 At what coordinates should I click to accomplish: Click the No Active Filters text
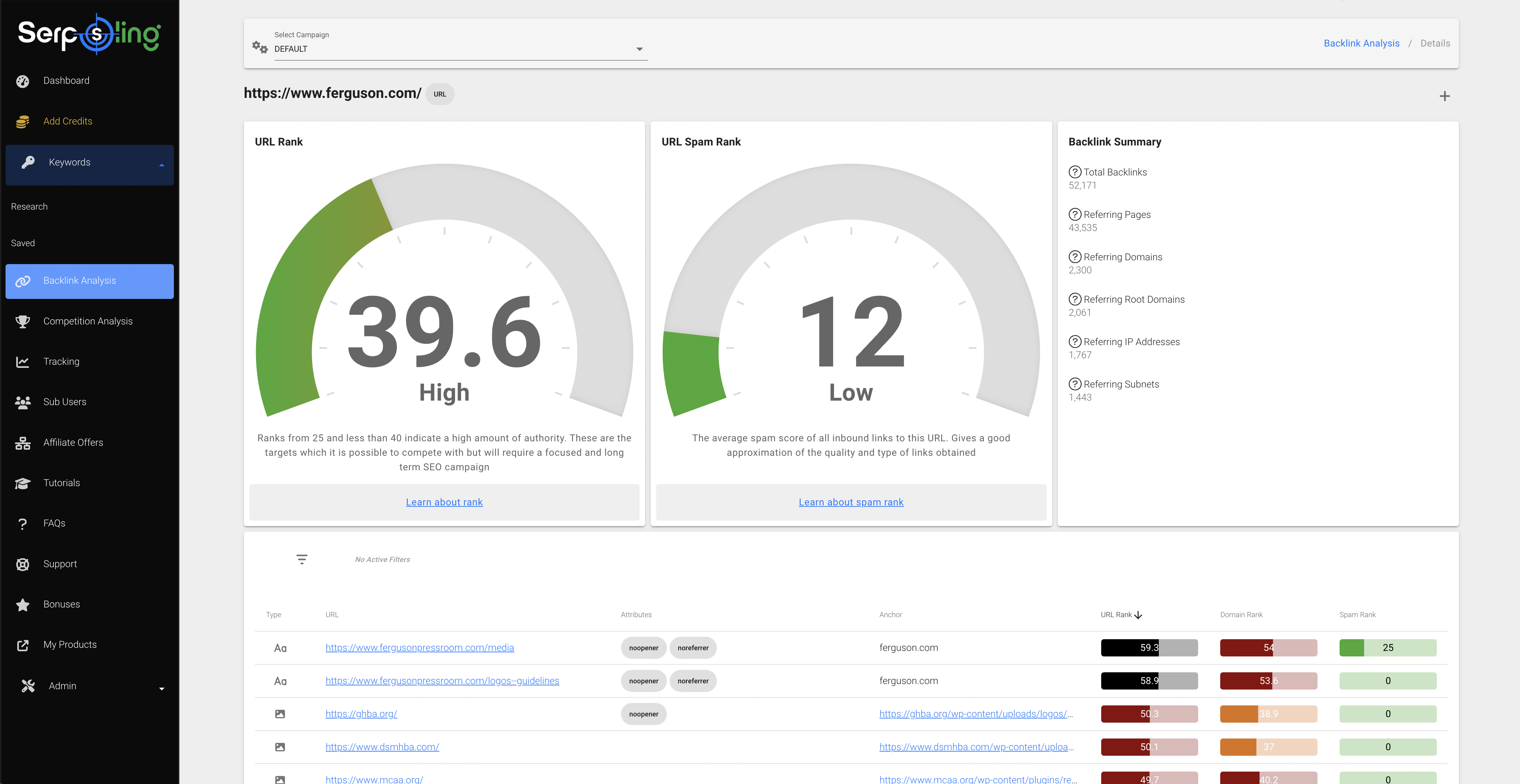coord(382,560)
